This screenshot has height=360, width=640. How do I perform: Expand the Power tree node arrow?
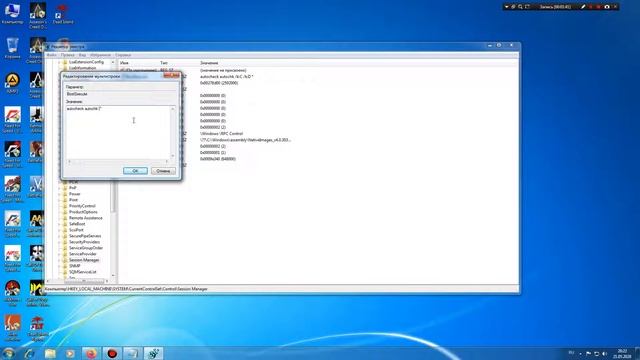pos(60,194)
